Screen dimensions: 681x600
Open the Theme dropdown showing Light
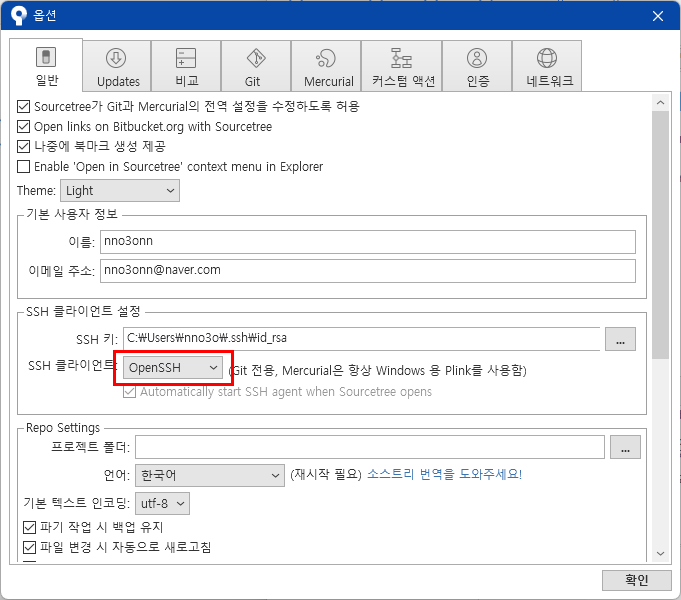120,191
